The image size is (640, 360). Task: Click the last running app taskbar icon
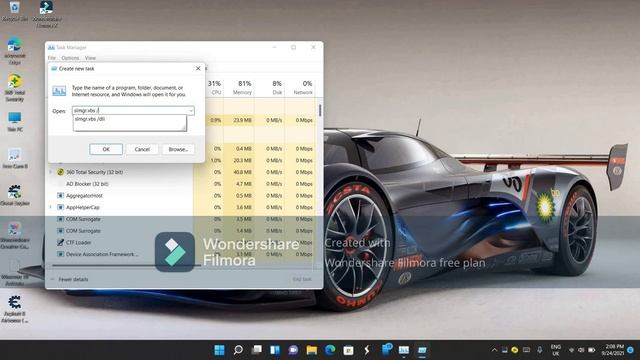pyautogui.click(x=422, y=350)
